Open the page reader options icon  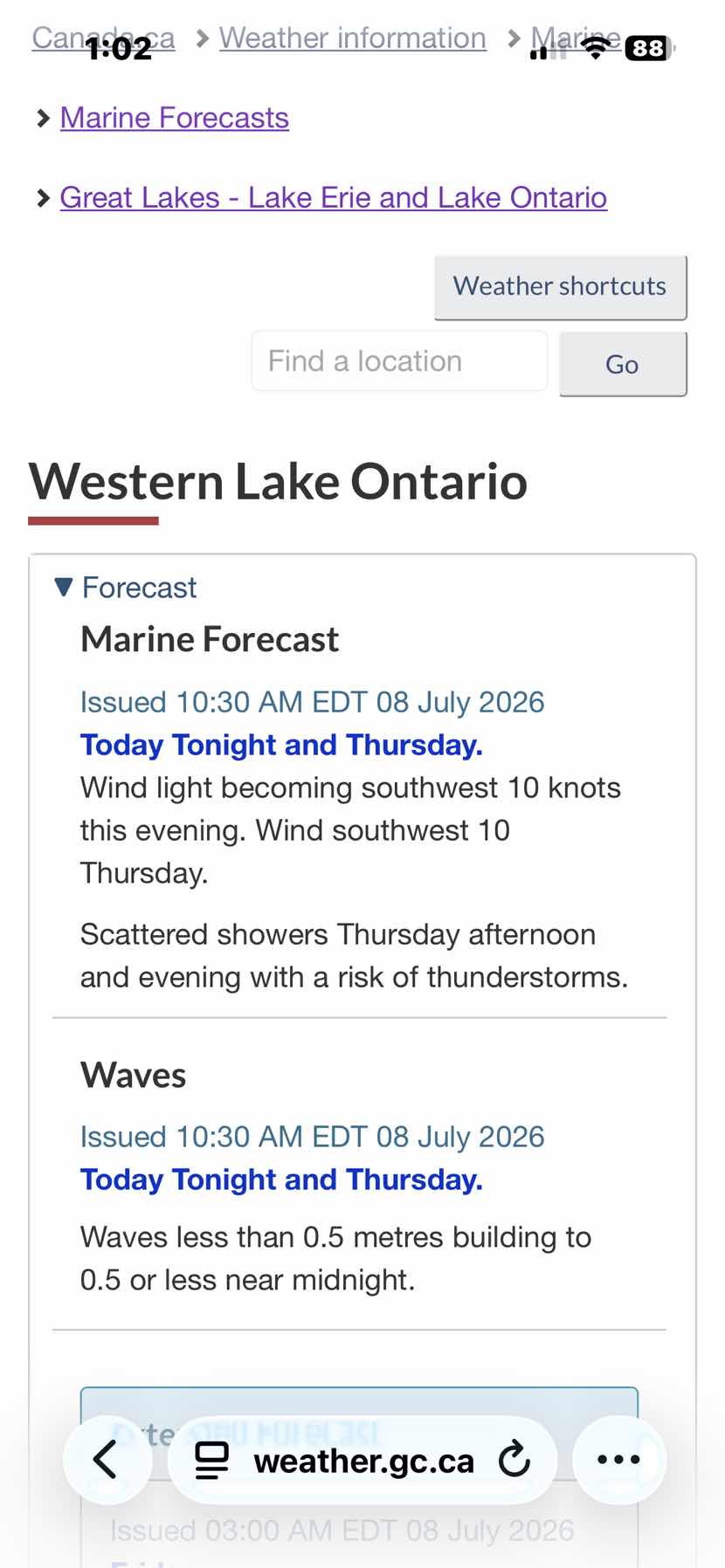211,1460
